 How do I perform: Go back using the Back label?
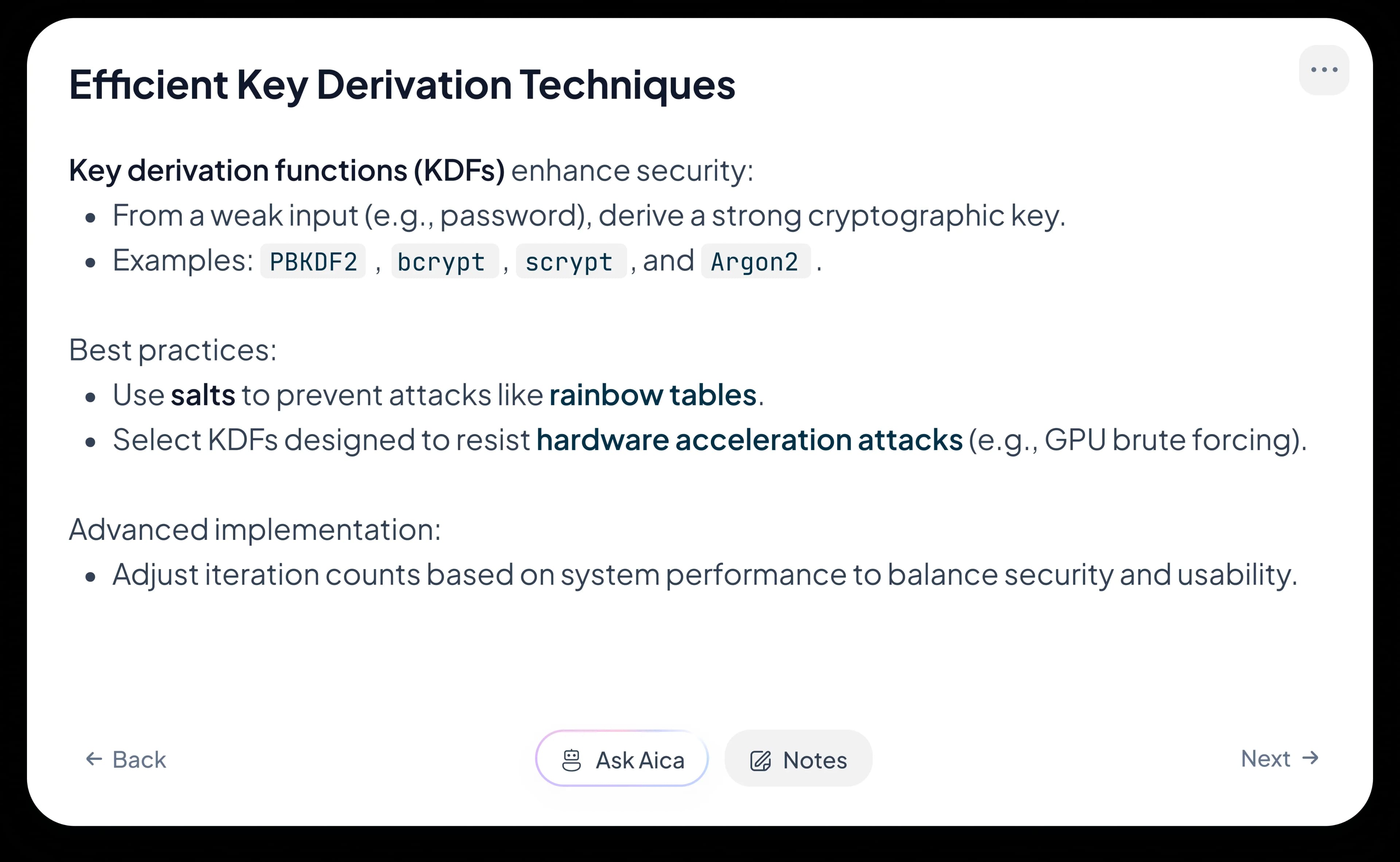point(139,759)
